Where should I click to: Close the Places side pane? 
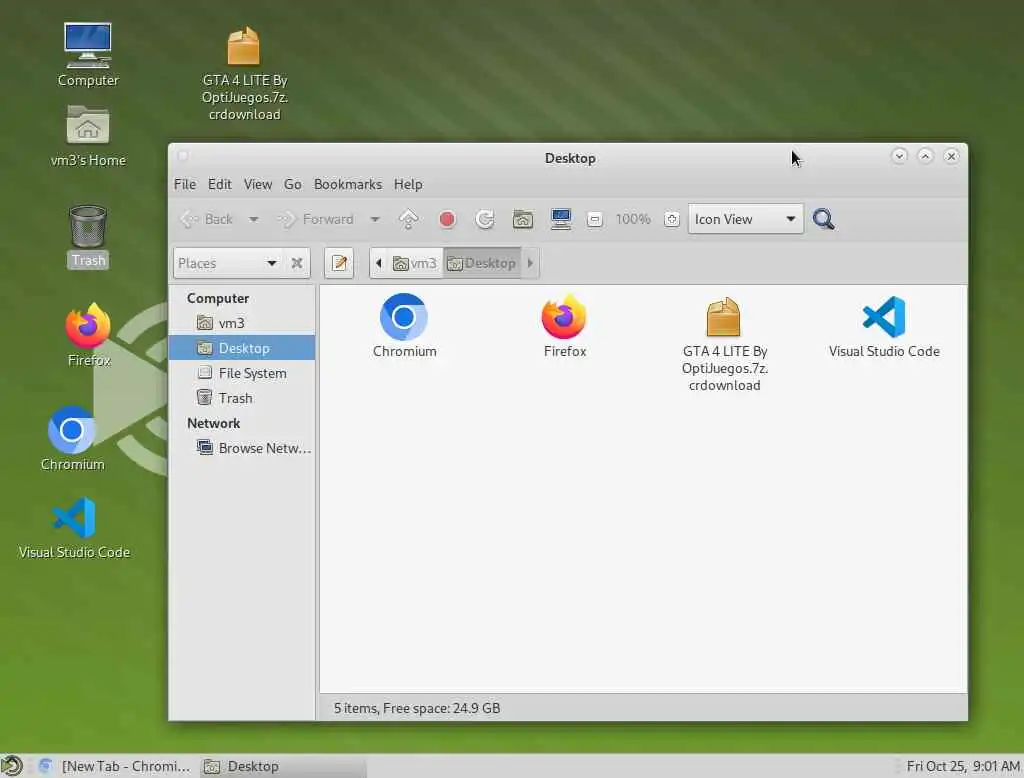[x=297, y=263]
